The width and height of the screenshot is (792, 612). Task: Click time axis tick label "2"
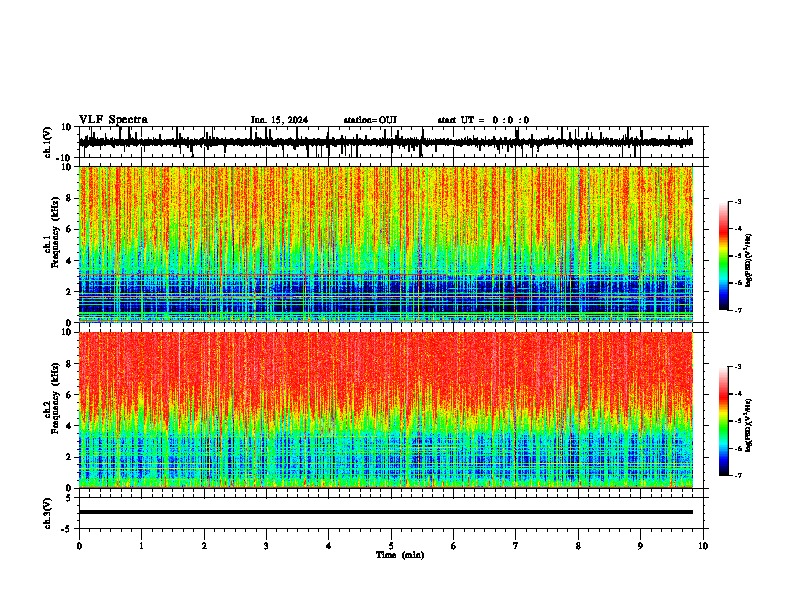coord(204,546)
